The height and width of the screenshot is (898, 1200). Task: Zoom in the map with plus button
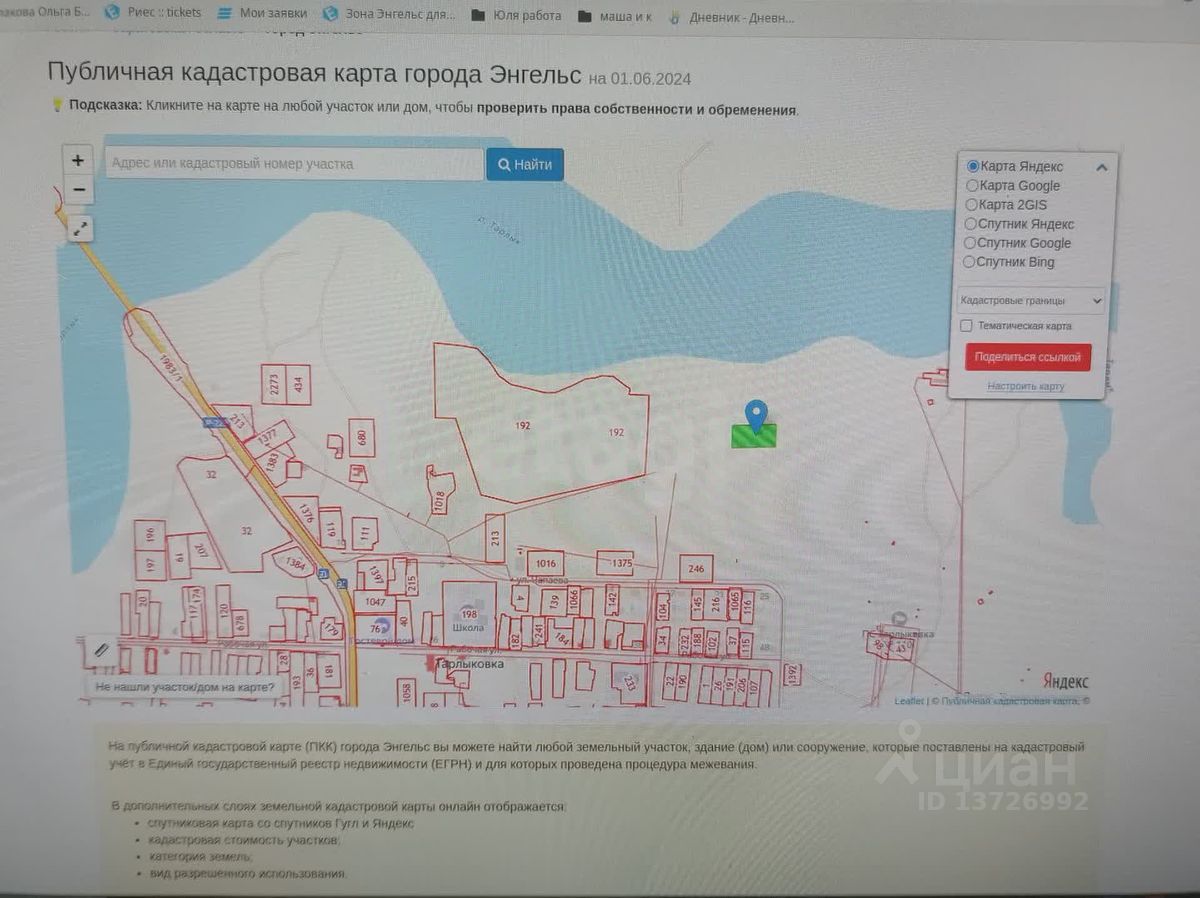pos(78,160)
